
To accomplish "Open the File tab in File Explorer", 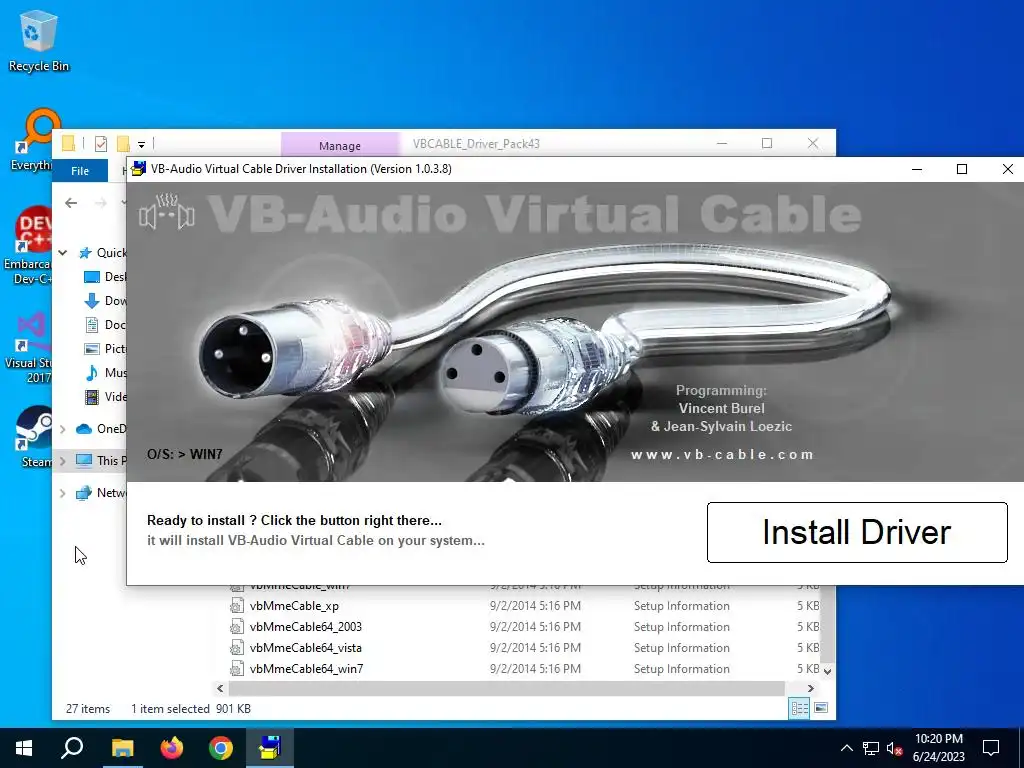I will (80, 170).
